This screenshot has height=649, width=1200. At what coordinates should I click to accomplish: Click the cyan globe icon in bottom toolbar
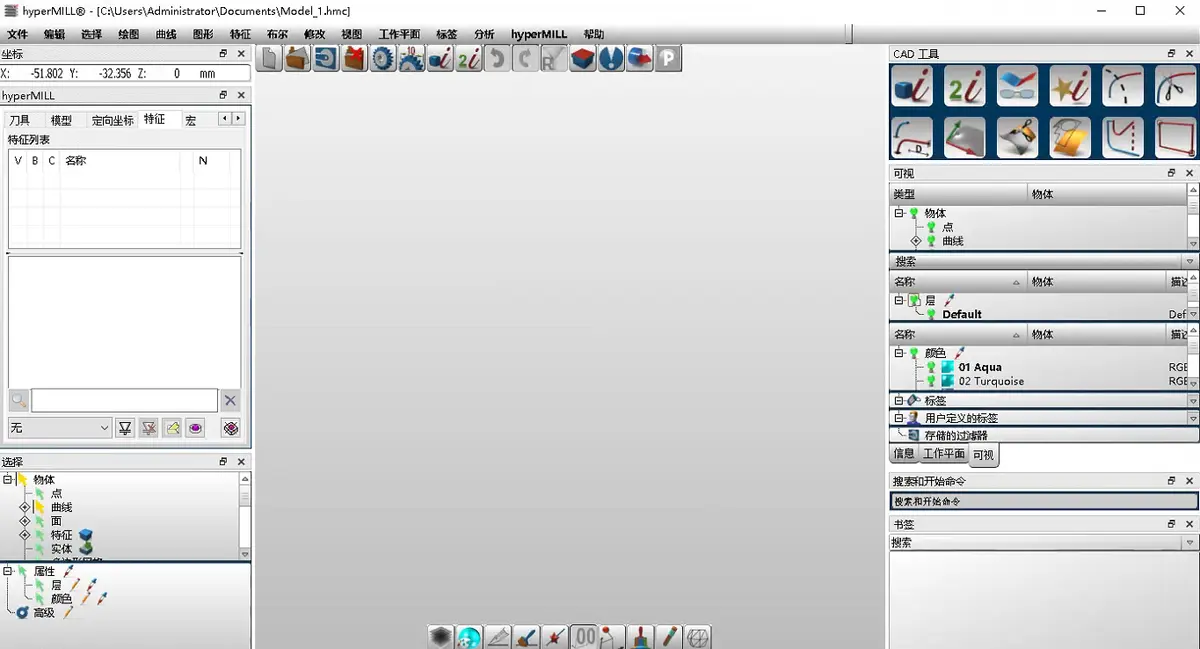click(470, 636)
